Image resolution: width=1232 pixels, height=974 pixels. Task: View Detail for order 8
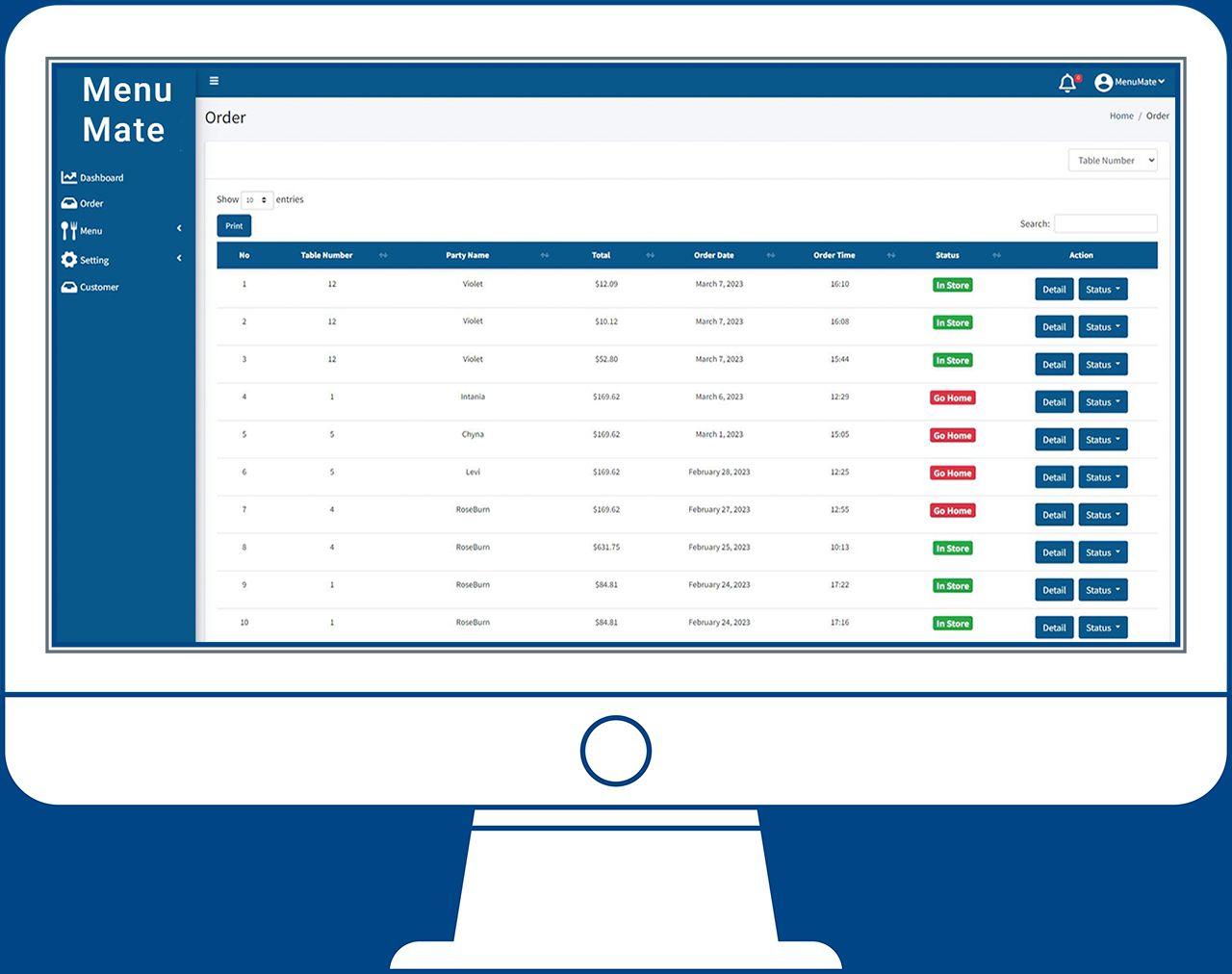(1054, 552)
